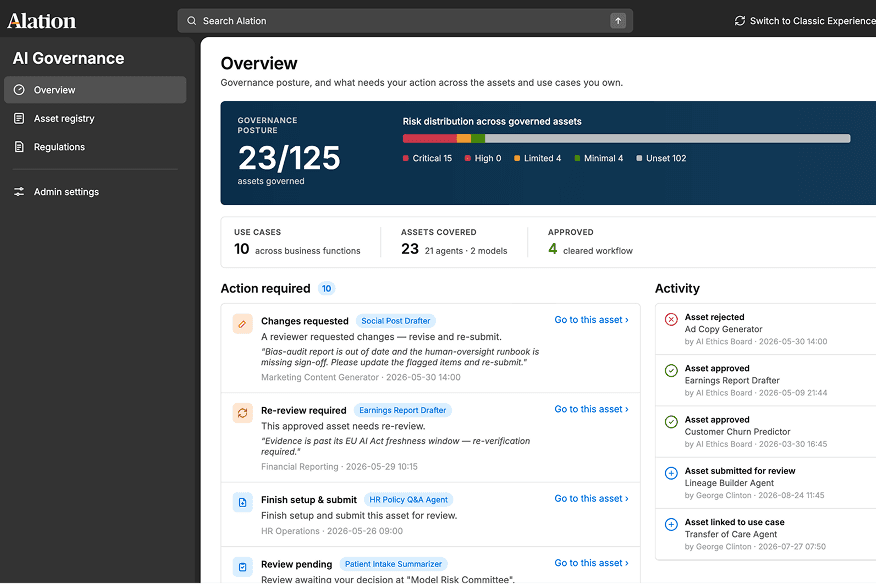Click the Marketing Content Generator timestamp line
The height and width of the screenshot is (584, 876).
click(x=361, y=377)
